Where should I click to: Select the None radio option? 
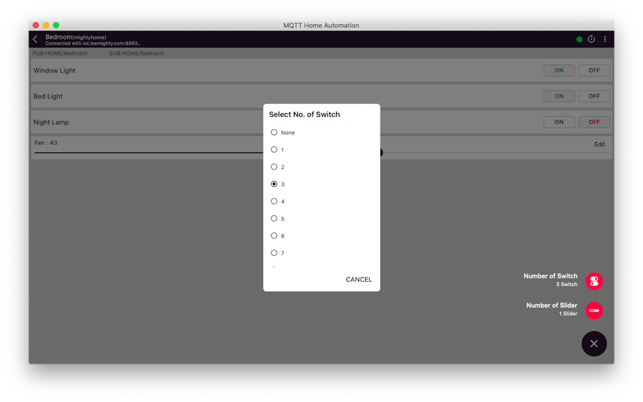coord(274,132)
